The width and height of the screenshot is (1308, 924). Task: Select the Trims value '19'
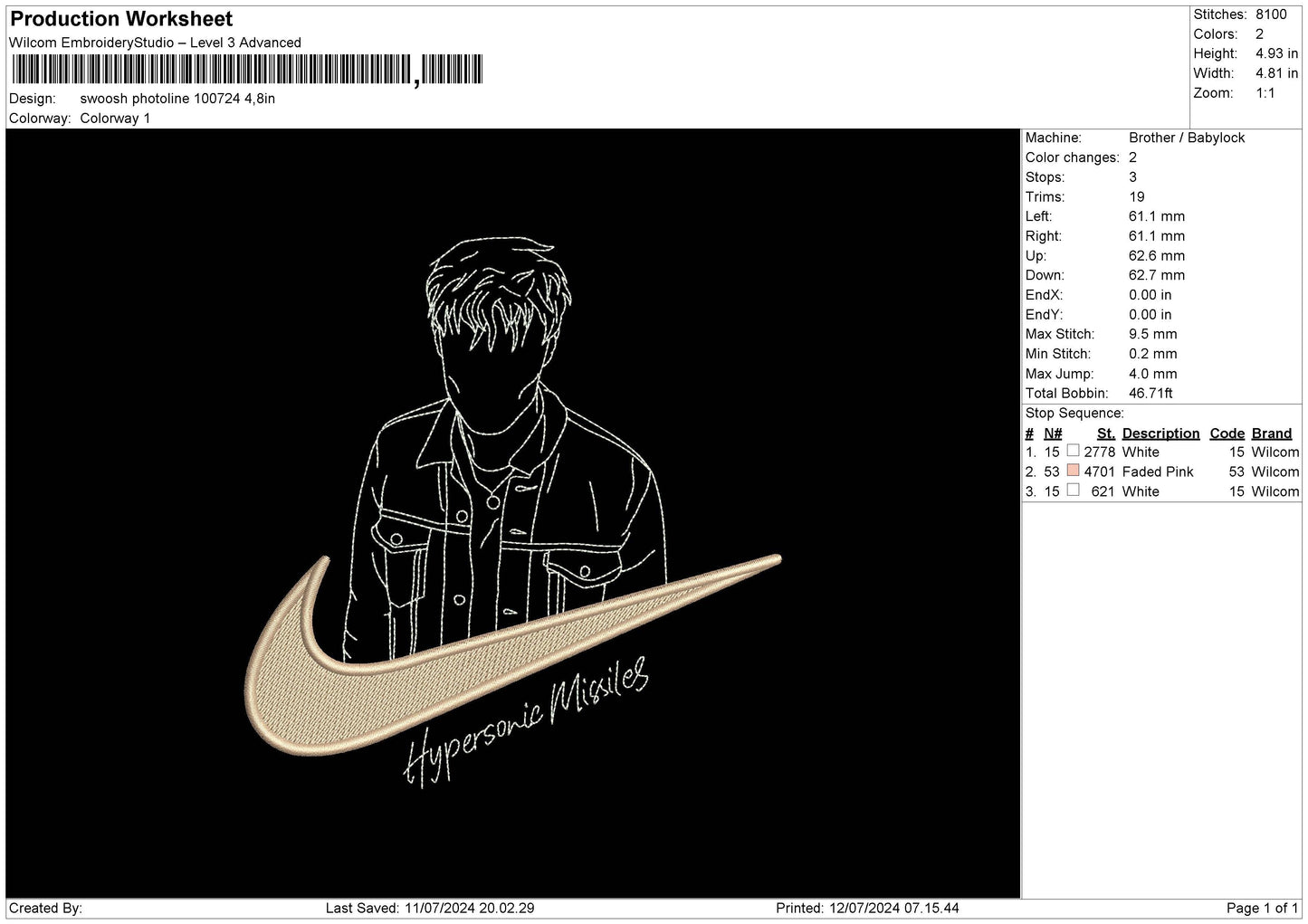(x=1136, y=197)
